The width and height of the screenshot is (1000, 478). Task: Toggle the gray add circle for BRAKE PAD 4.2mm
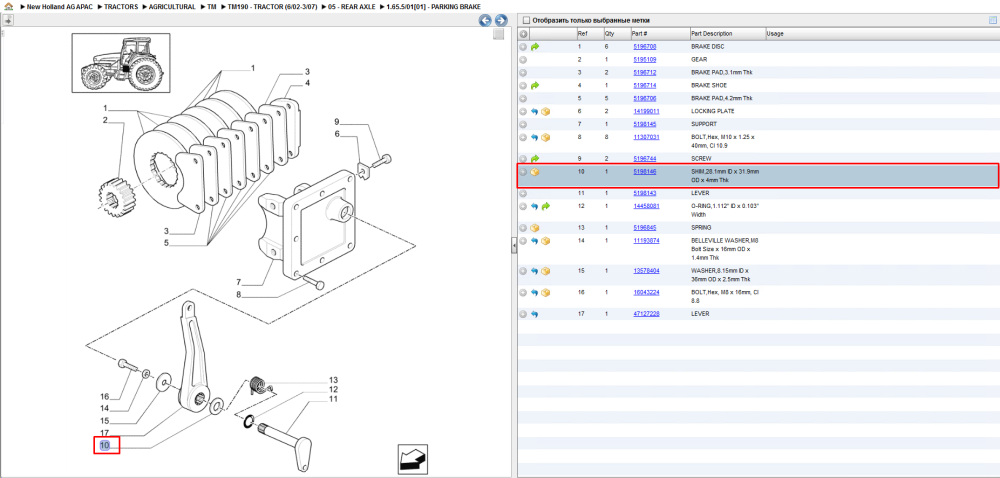click(523, 99)
